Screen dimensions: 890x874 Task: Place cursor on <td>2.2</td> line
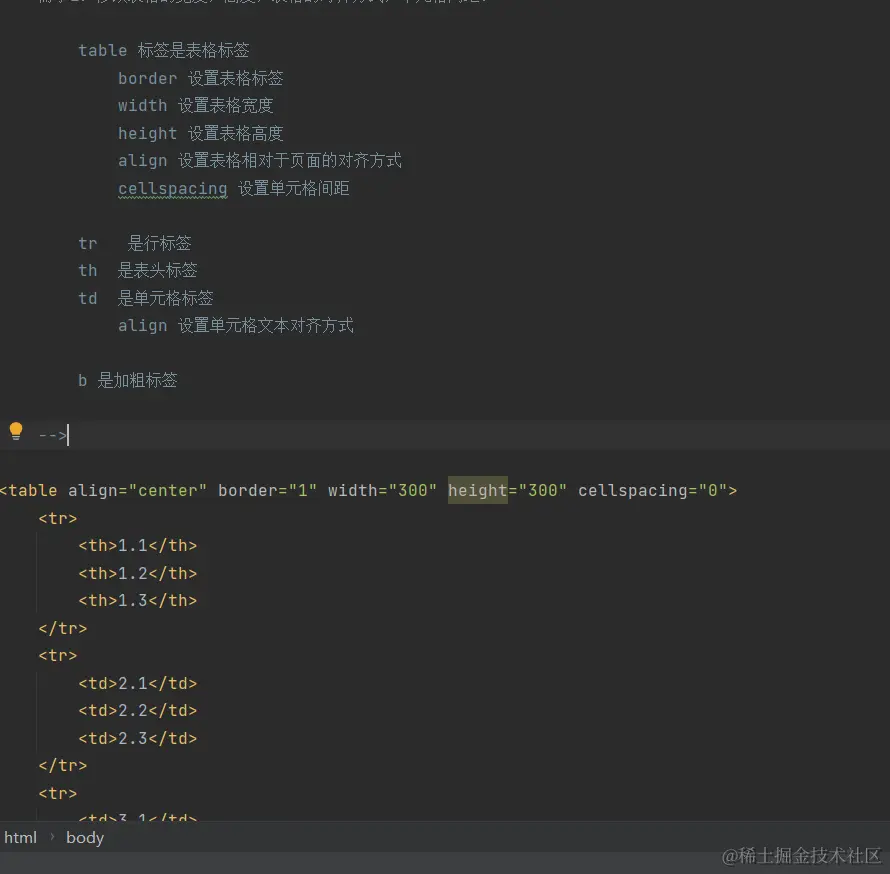pyautogui.click(x=138, y=711)
